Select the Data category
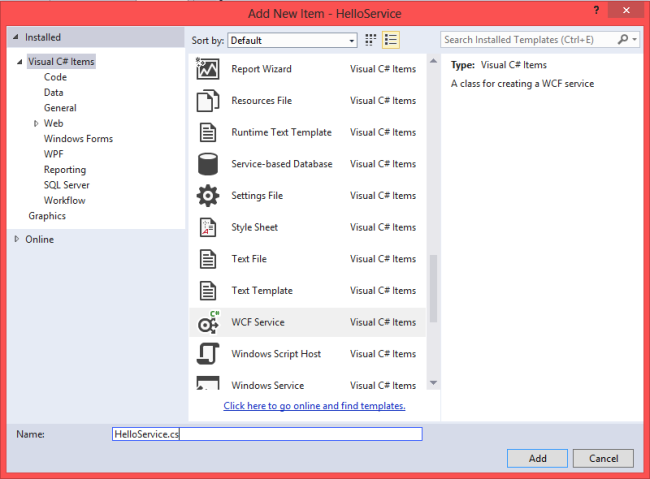The image size is (650, 479). tap(53, 92)
